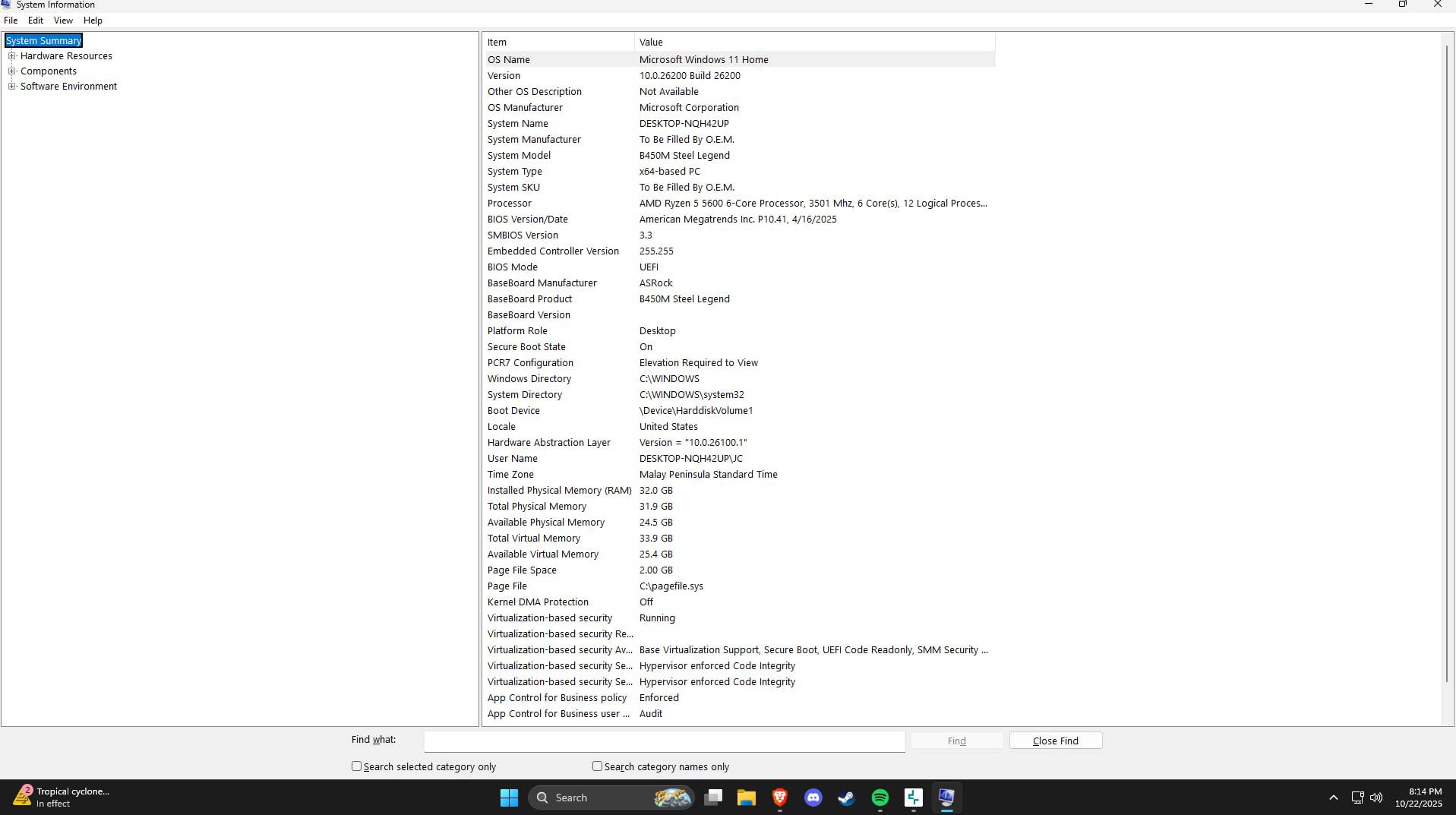Select the Version row item
This screenshot has width=1456, height=815.
click(739, 76)
